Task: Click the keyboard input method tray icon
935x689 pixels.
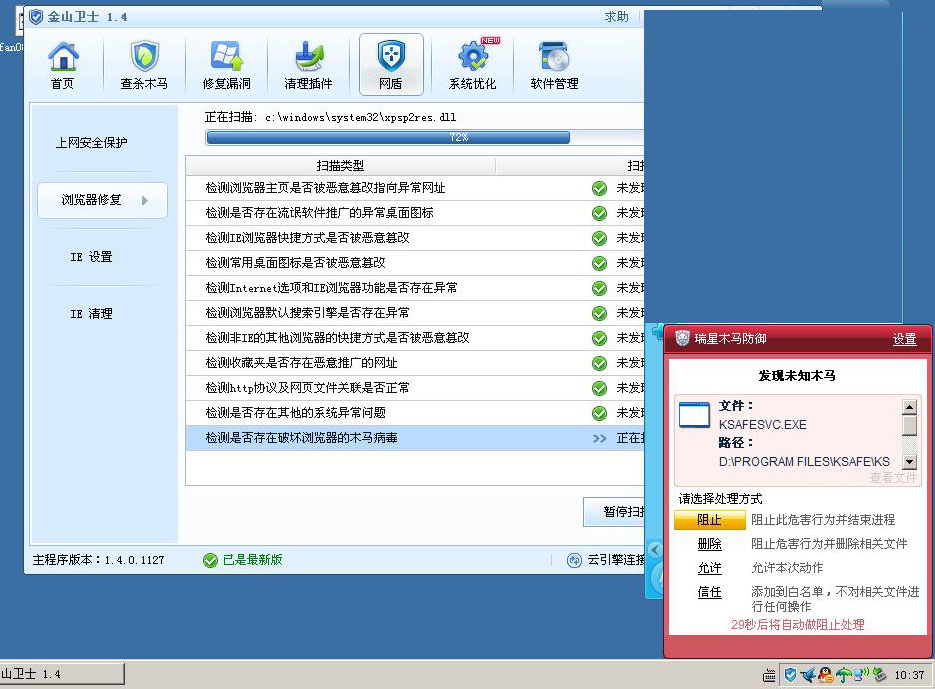Action: click(x=769, y=675)
